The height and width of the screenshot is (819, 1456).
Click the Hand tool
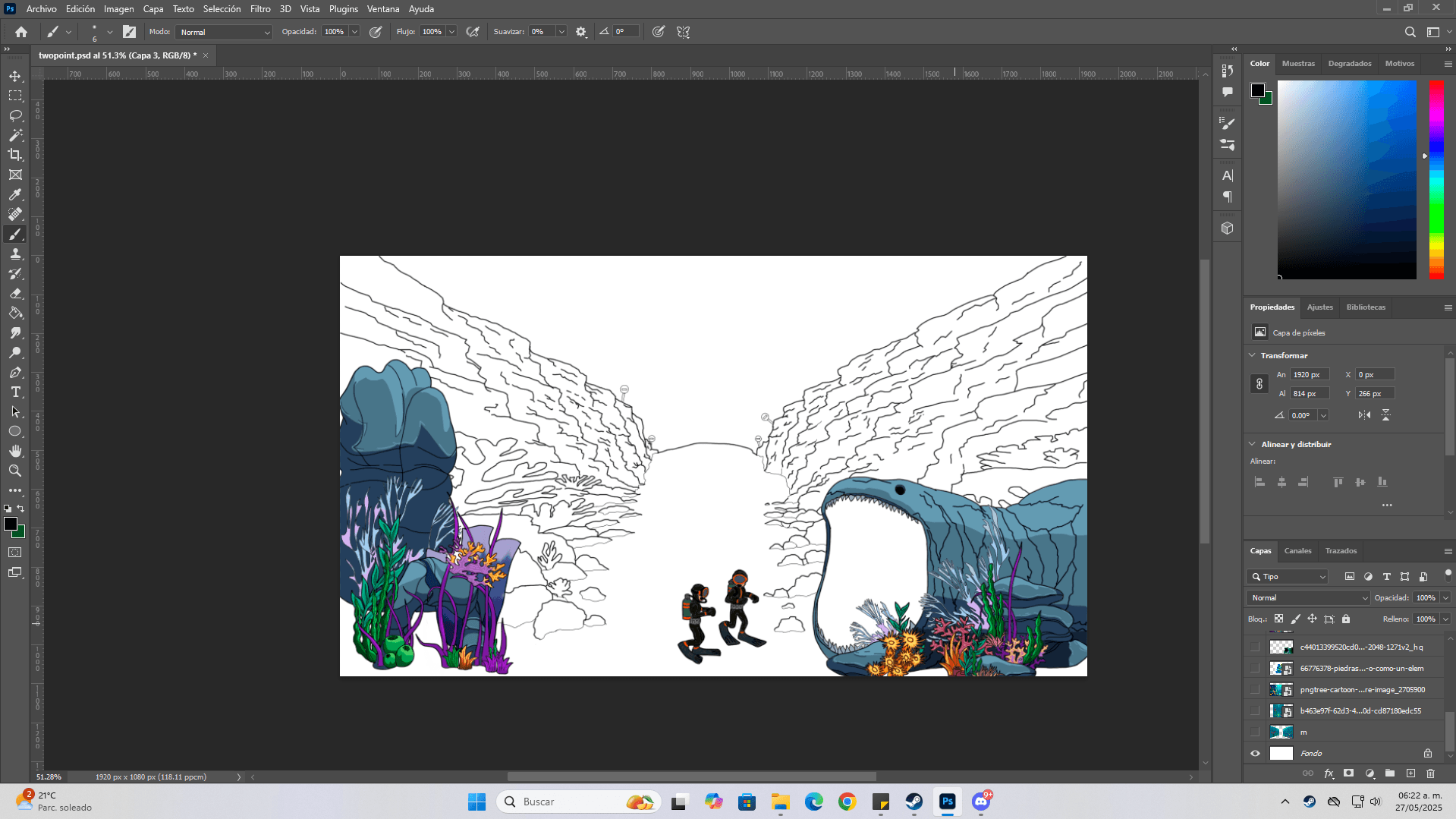[x=15, y=451]
